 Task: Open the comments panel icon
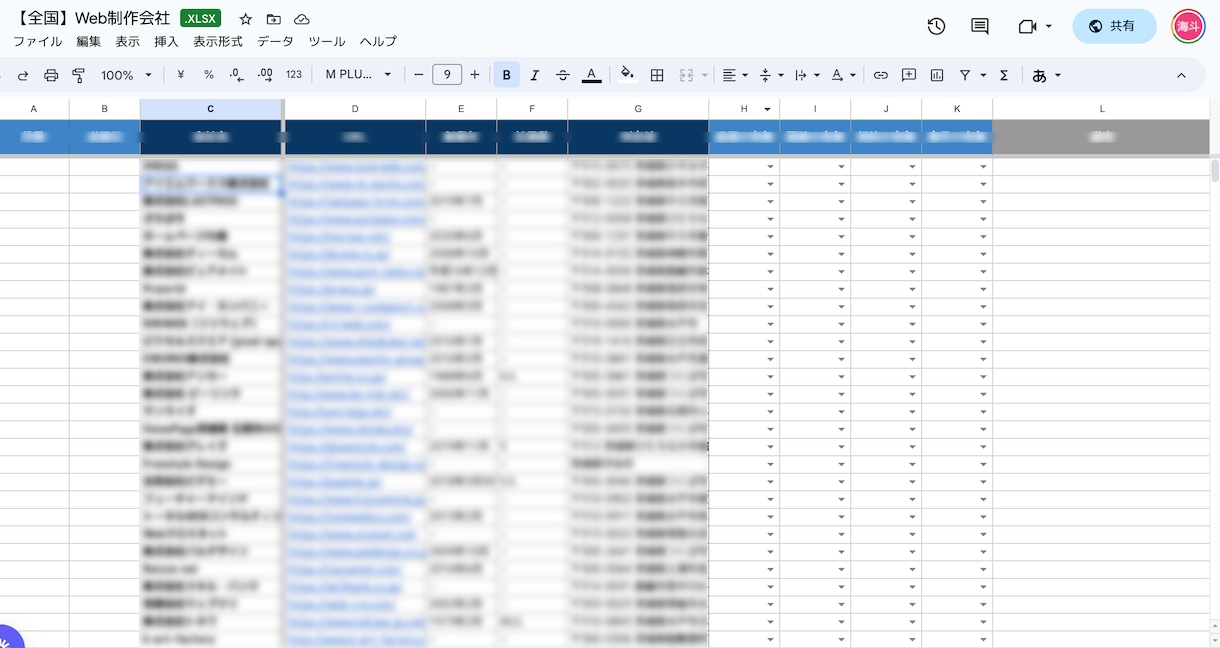[x=980, y=26]
